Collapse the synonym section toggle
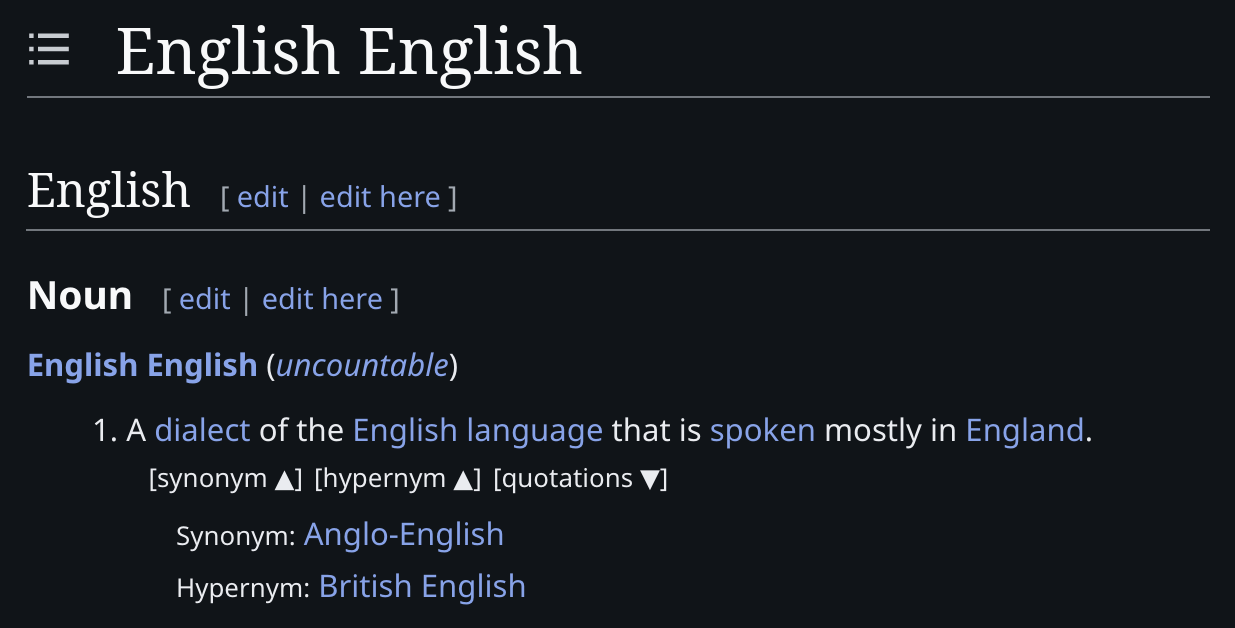The image size is (1235, 628). (x=225, y=479)
